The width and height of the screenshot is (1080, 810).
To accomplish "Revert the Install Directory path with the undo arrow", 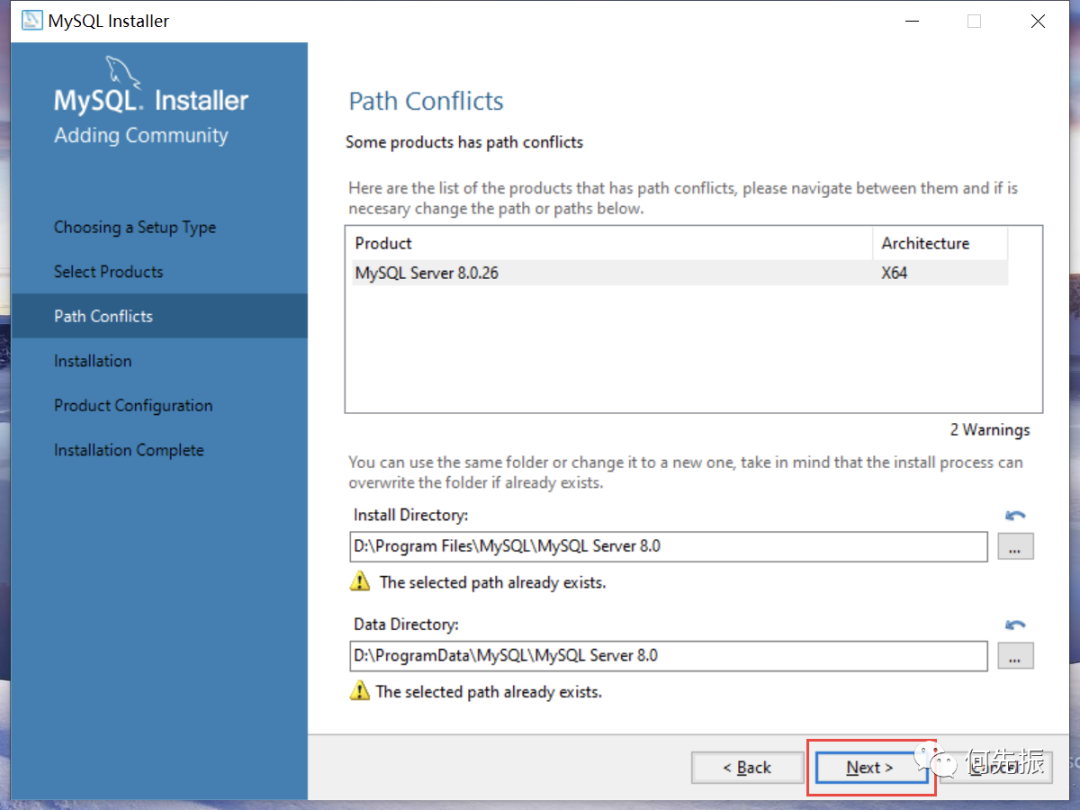I will pyautogui.click(x=1015, y=515).
